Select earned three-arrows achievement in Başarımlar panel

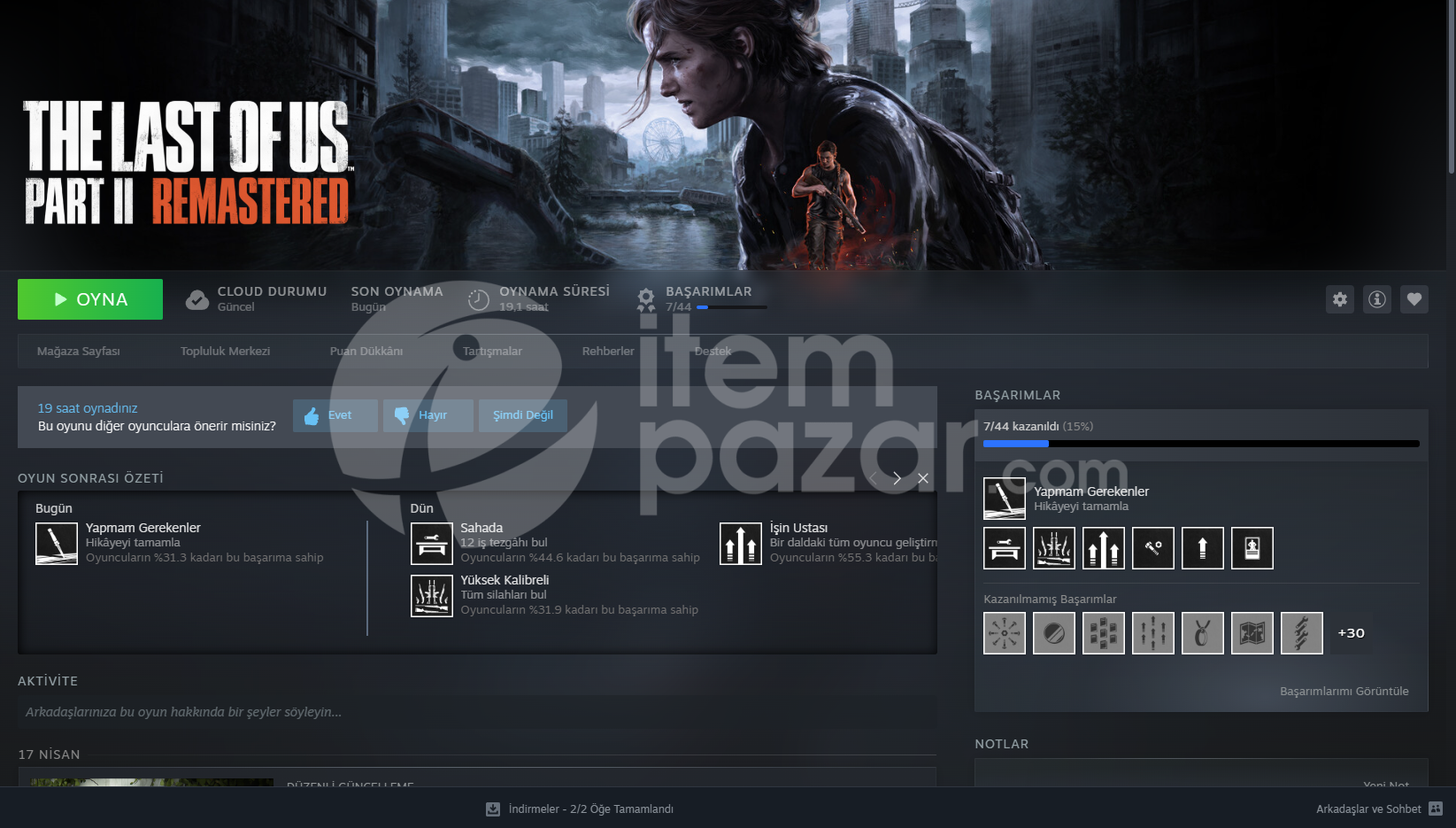1104,548
